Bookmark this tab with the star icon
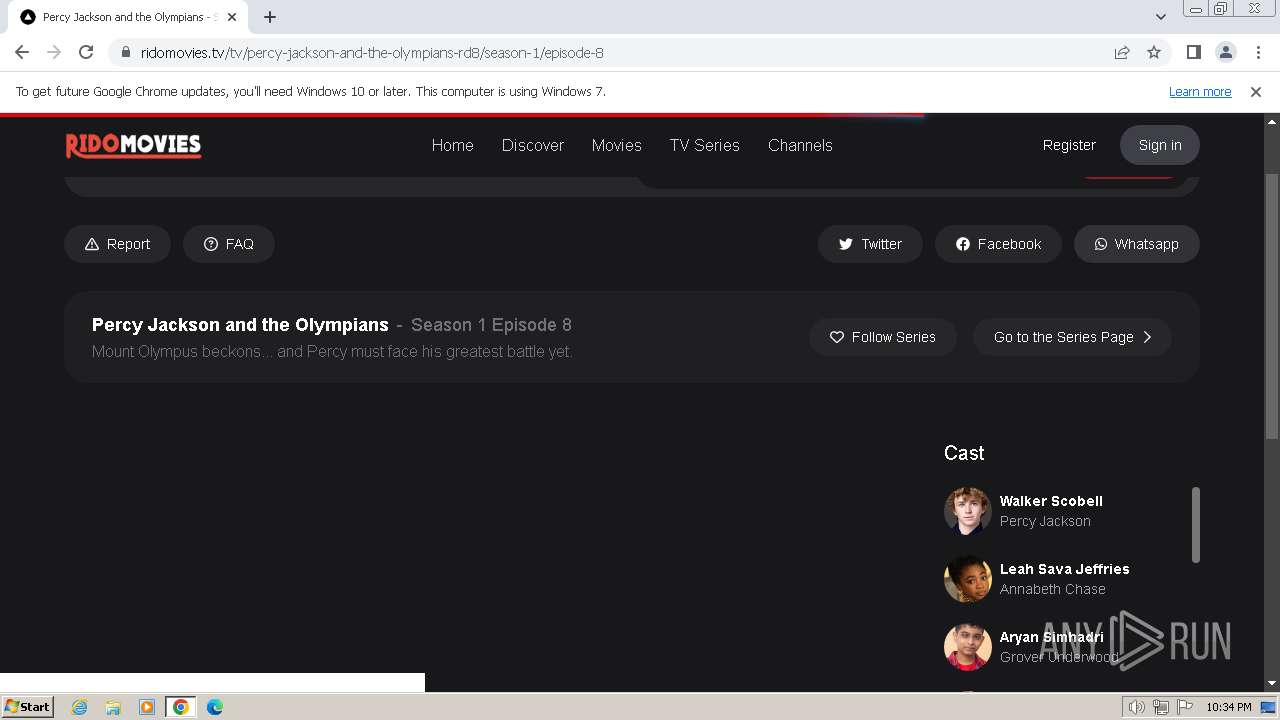This screenshot has height=720, width=1280. 1154,52
